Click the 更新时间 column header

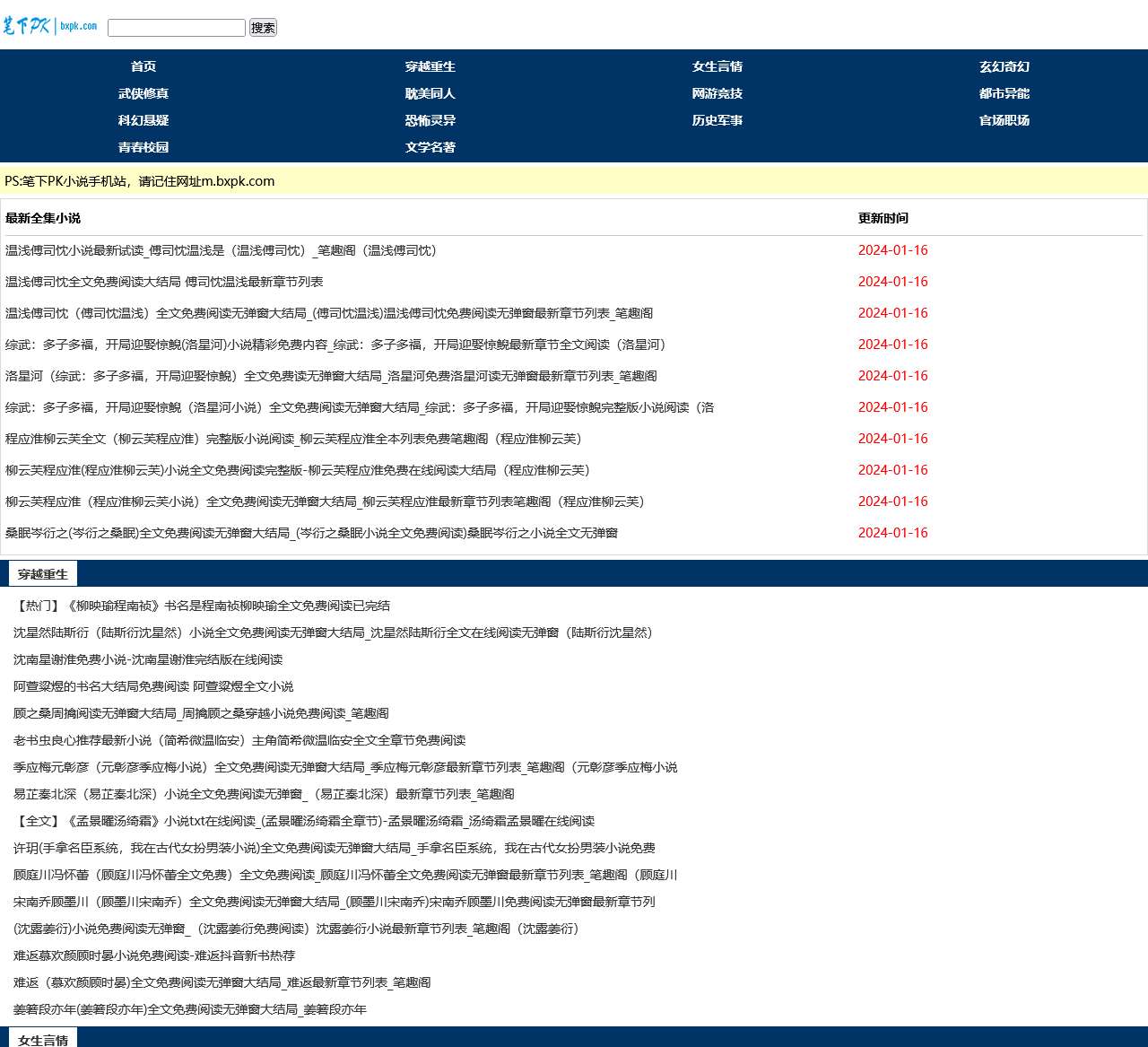coord(883,218)
